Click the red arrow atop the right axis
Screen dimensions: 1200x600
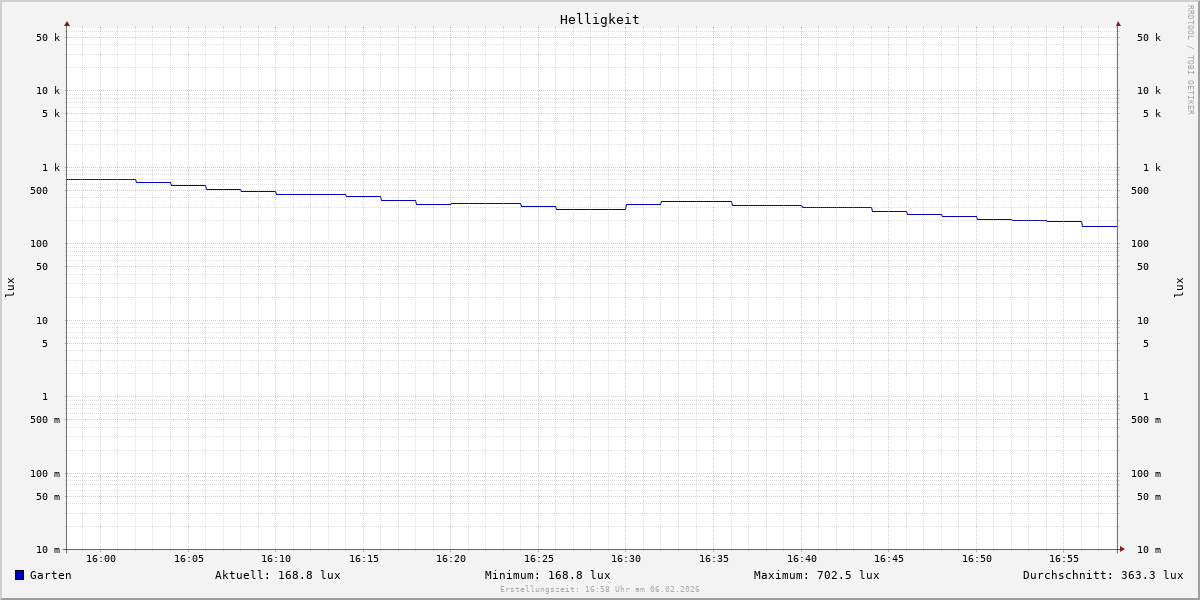(1118, 23)
